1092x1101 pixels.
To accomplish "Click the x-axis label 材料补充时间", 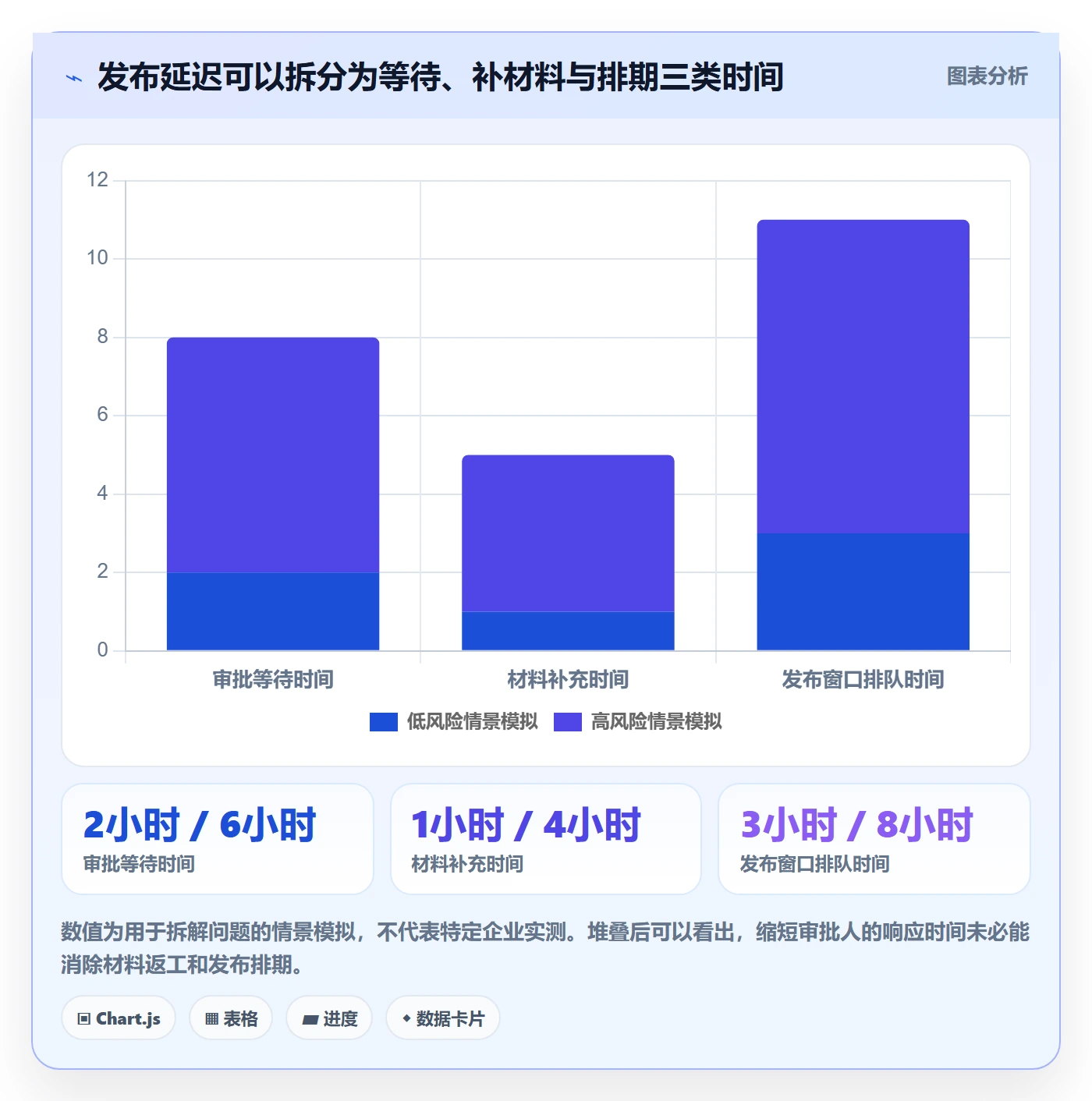I will click(568, 680).
